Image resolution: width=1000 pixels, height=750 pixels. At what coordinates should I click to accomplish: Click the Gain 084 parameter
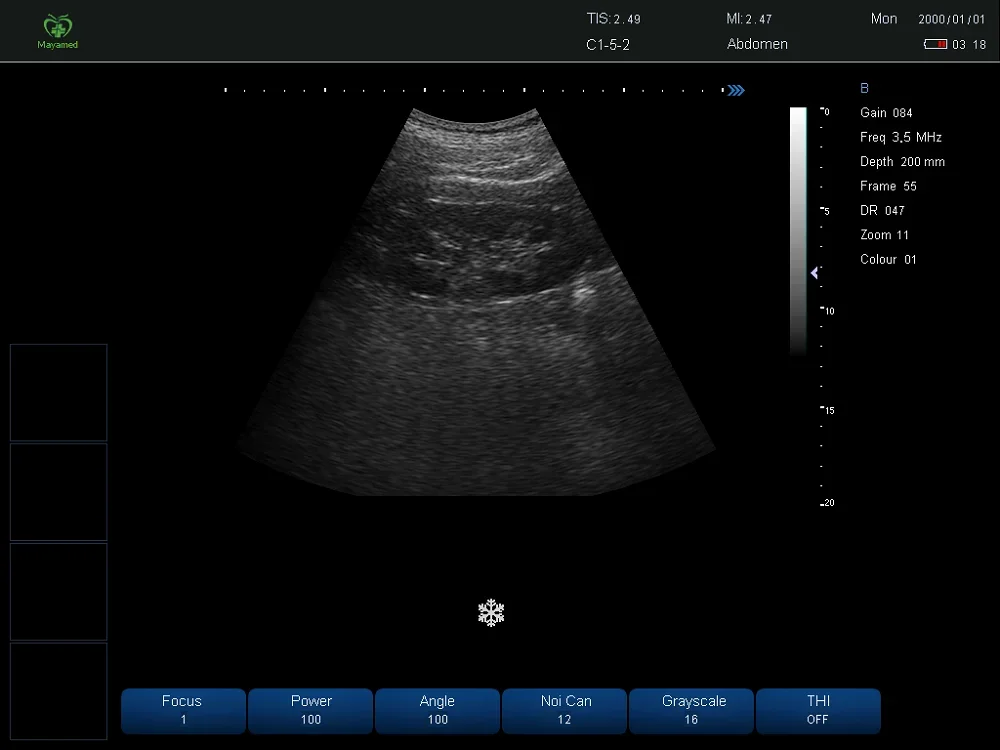pos(886,113)
